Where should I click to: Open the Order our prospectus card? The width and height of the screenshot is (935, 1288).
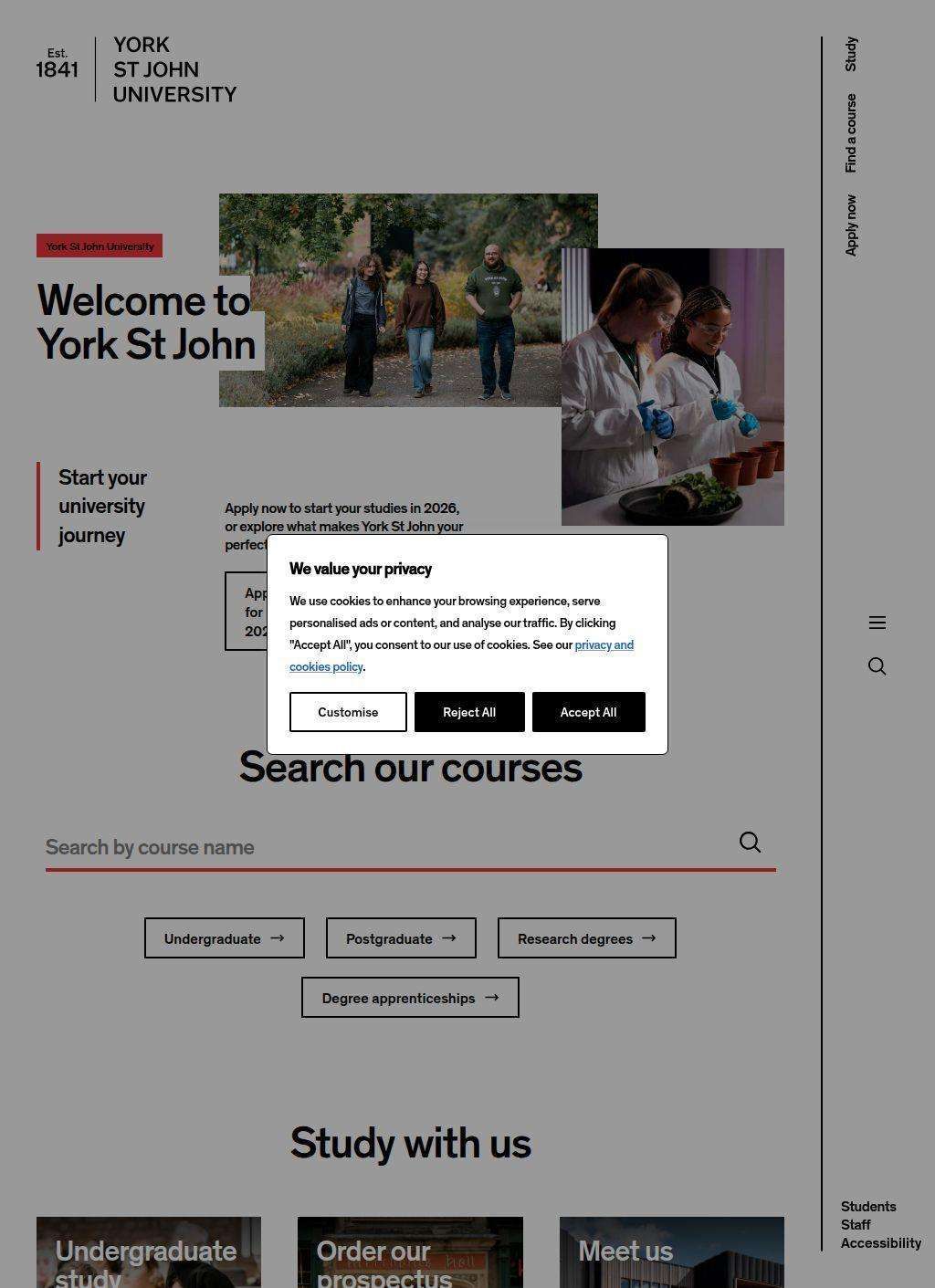point(410,1251)
